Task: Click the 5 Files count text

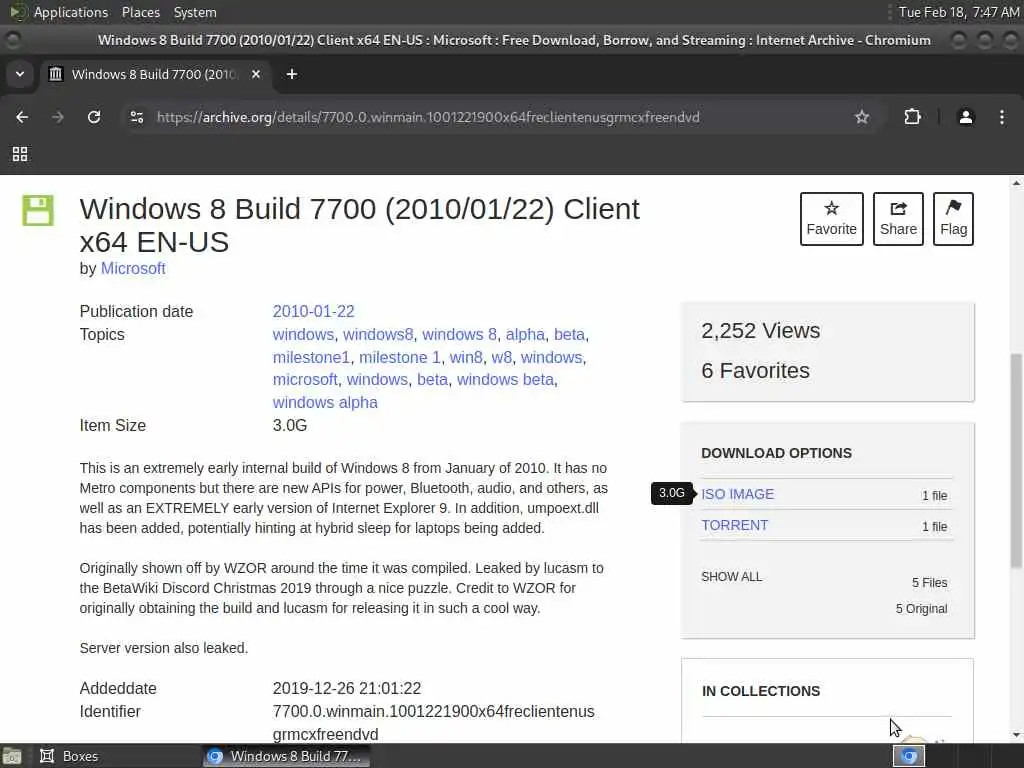Action: pyautogui.click(x=929, y=583)
